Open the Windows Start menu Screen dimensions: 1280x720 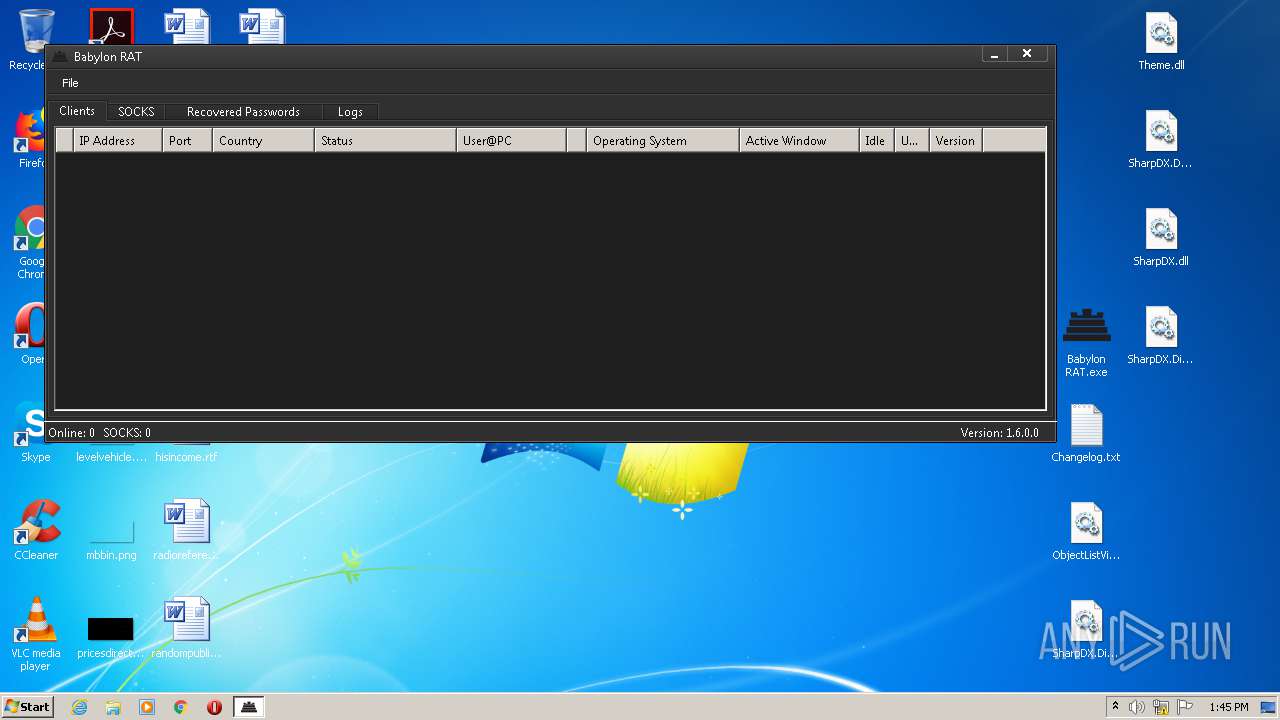(x=28, y=707)
